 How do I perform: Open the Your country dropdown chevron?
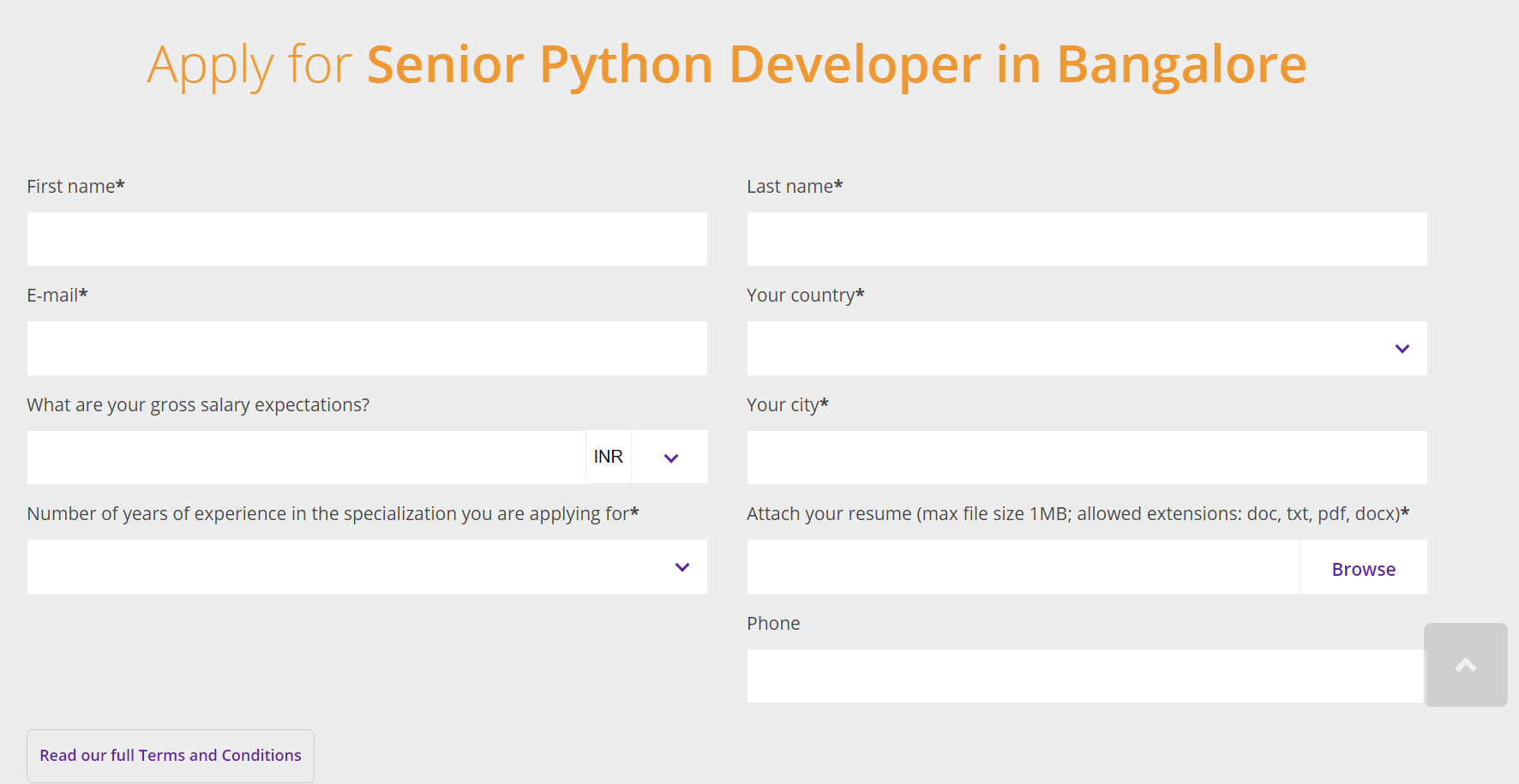tap(1402, 349)
